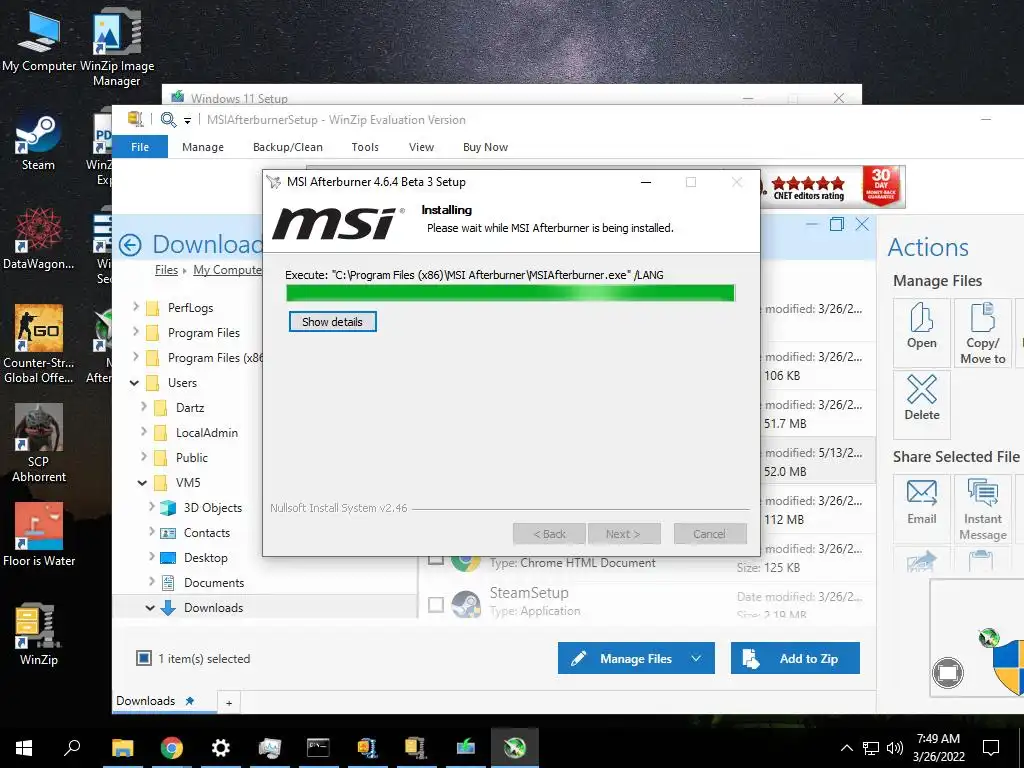
Task: Collapse the Users folder node
Action: click(x=135, y=383)
